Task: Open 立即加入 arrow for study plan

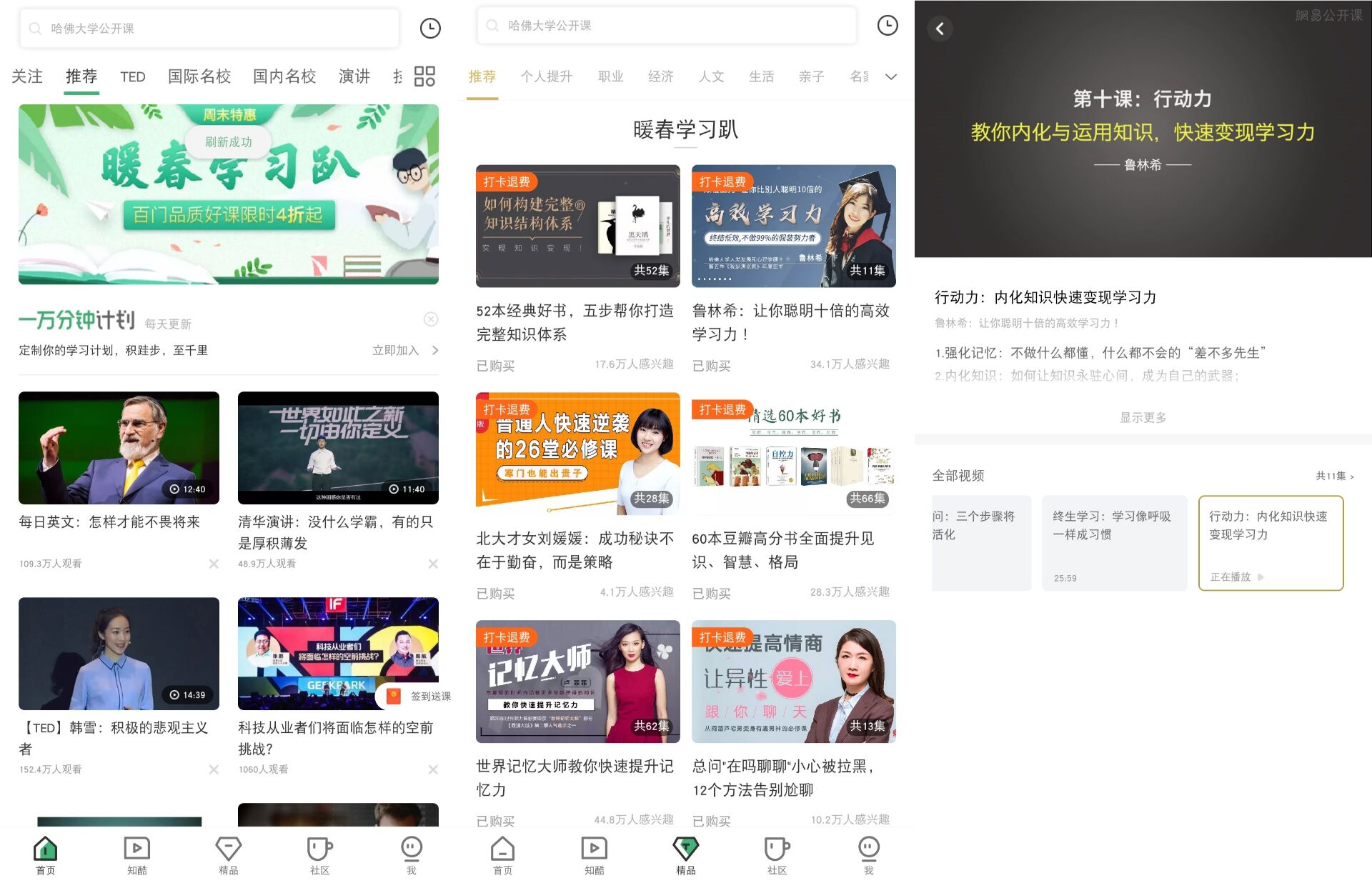Action: coord(405,350)
